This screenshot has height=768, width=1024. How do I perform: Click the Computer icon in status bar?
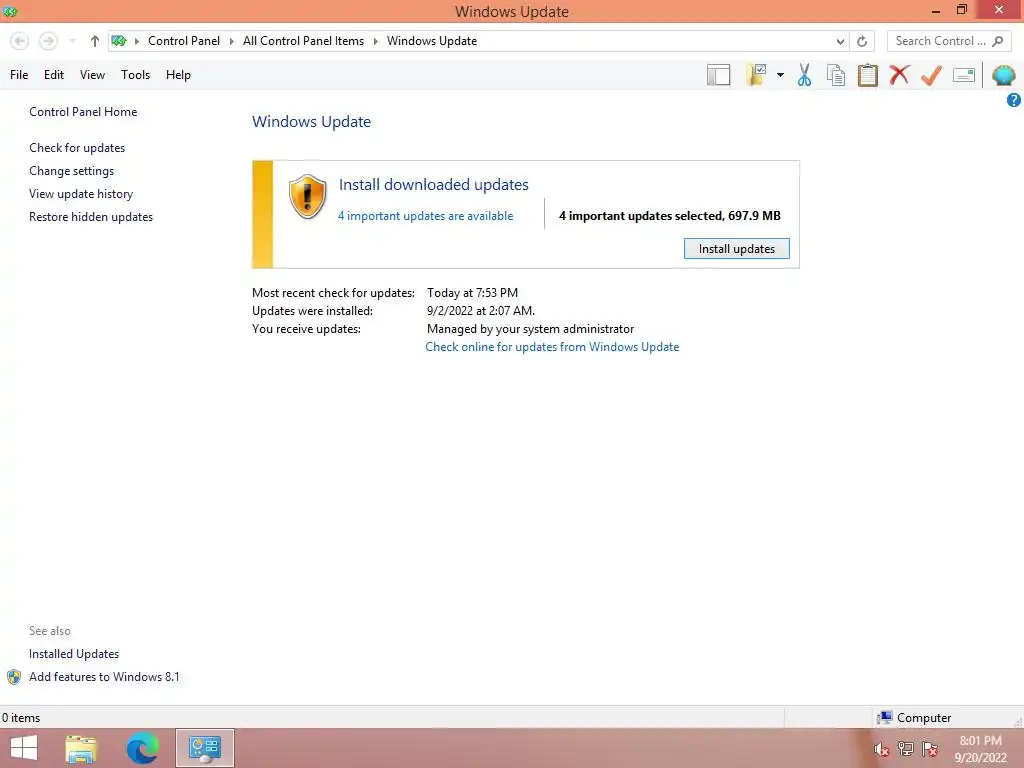(x=885, y=718)
